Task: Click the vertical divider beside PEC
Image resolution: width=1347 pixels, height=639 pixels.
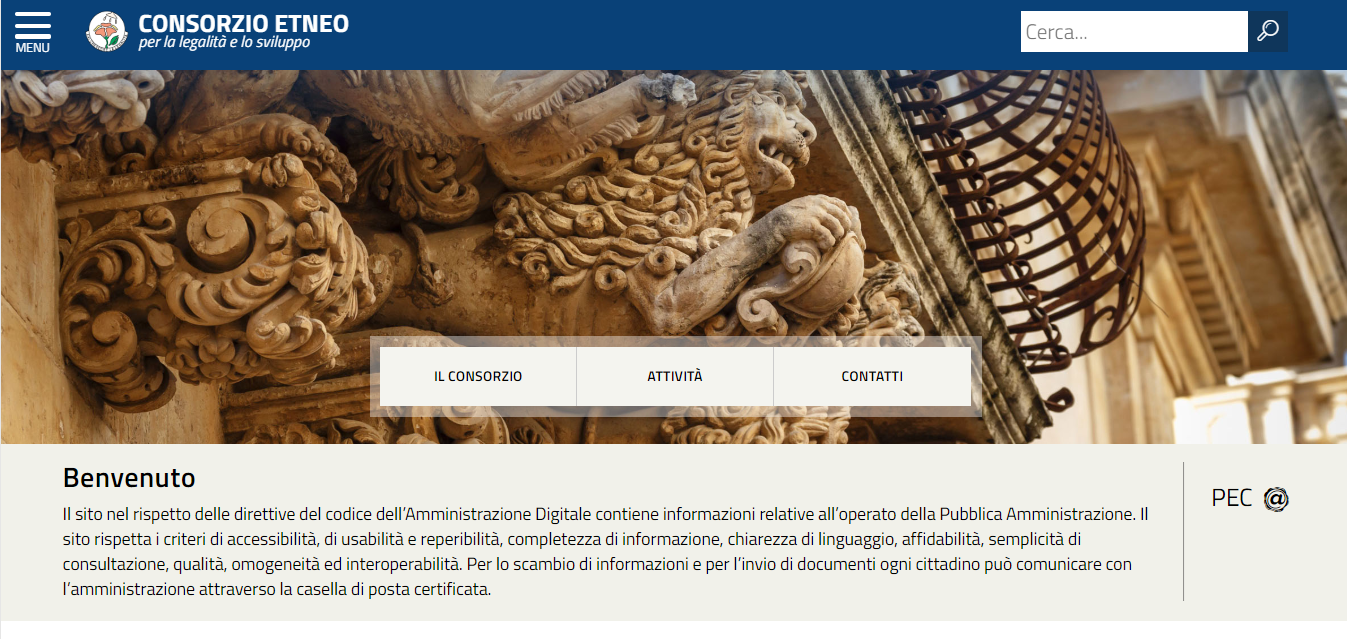Action: 1183,531
